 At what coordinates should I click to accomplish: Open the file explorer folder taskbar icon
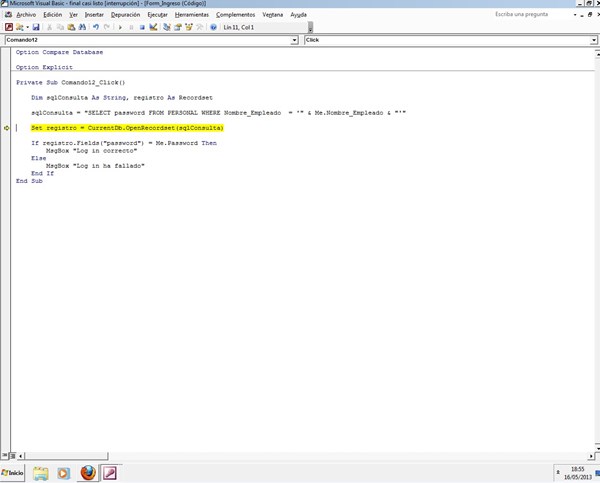(x=41, y=473)
